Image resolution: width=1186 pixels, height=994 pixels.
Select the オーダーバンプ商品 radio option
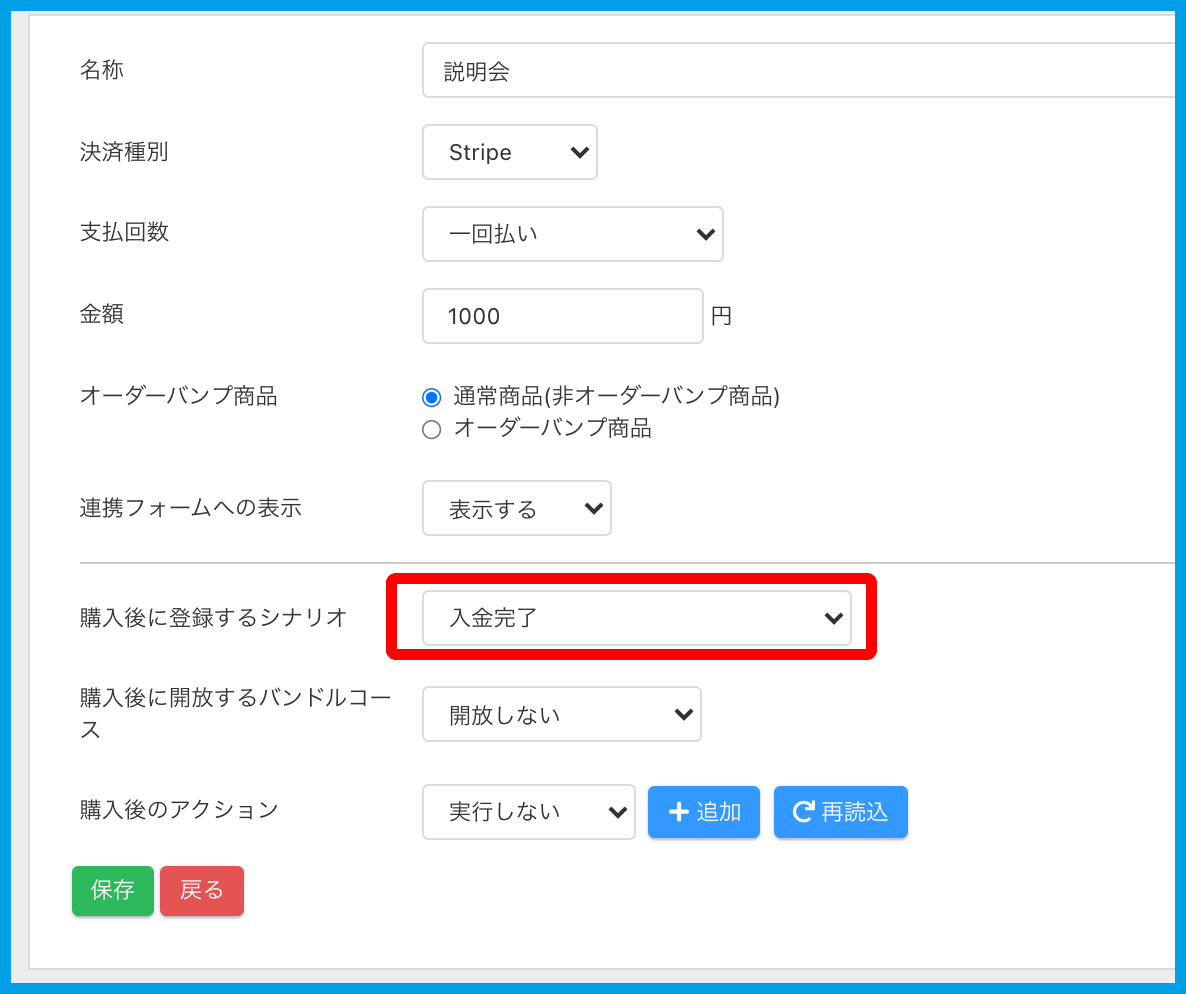(x=432, y=430)
